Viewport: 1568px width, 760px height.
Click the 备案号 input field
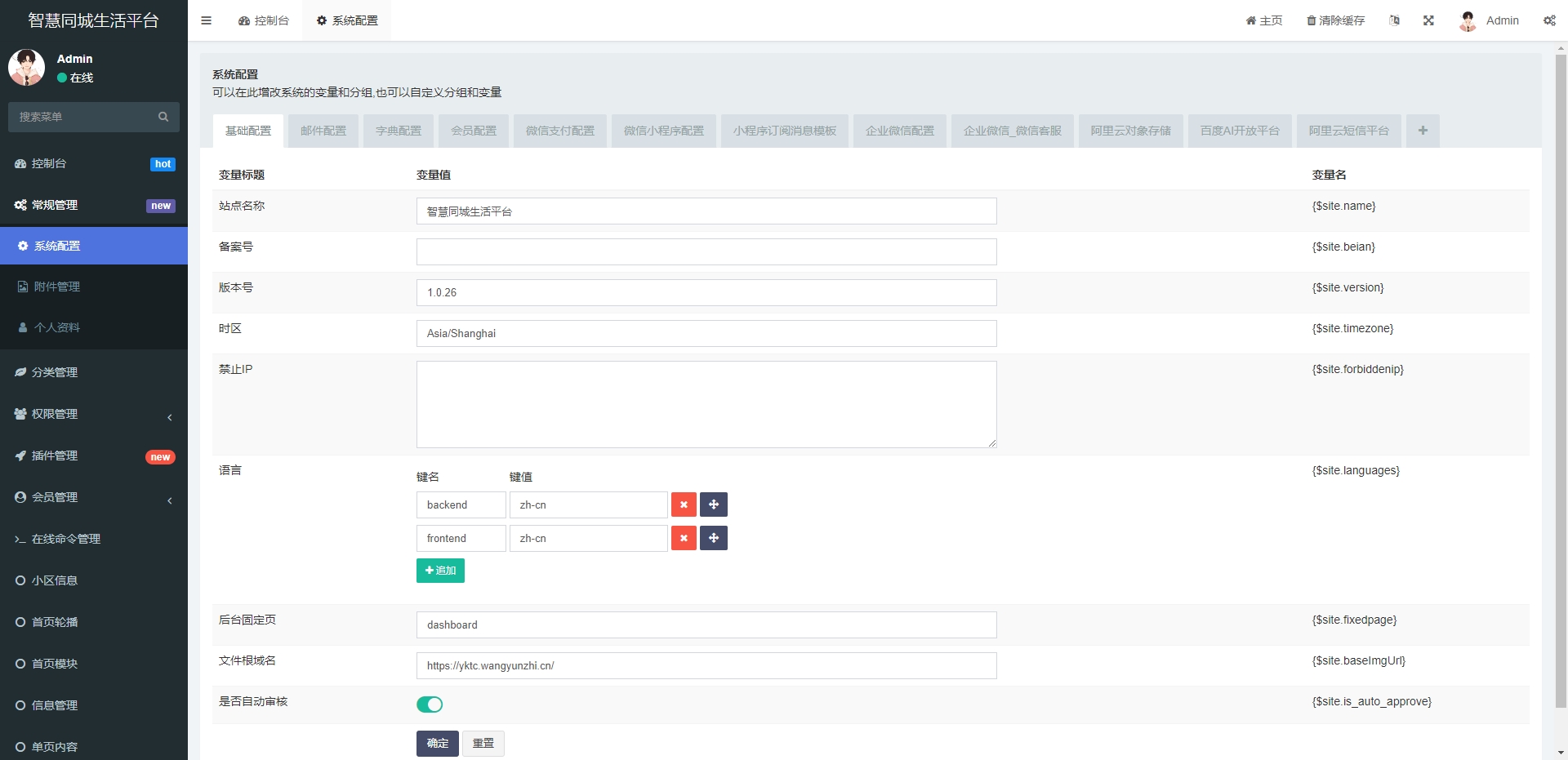click(706, 251)
